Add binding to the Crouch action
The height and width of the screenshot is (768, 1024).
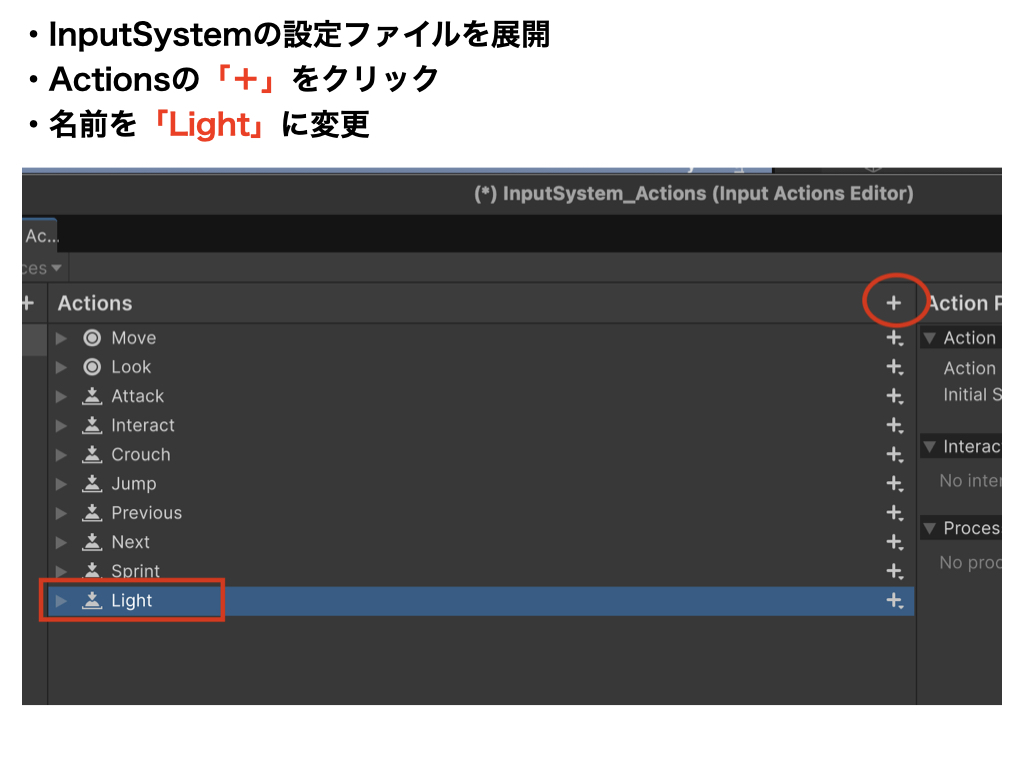(x=894, y=454)
